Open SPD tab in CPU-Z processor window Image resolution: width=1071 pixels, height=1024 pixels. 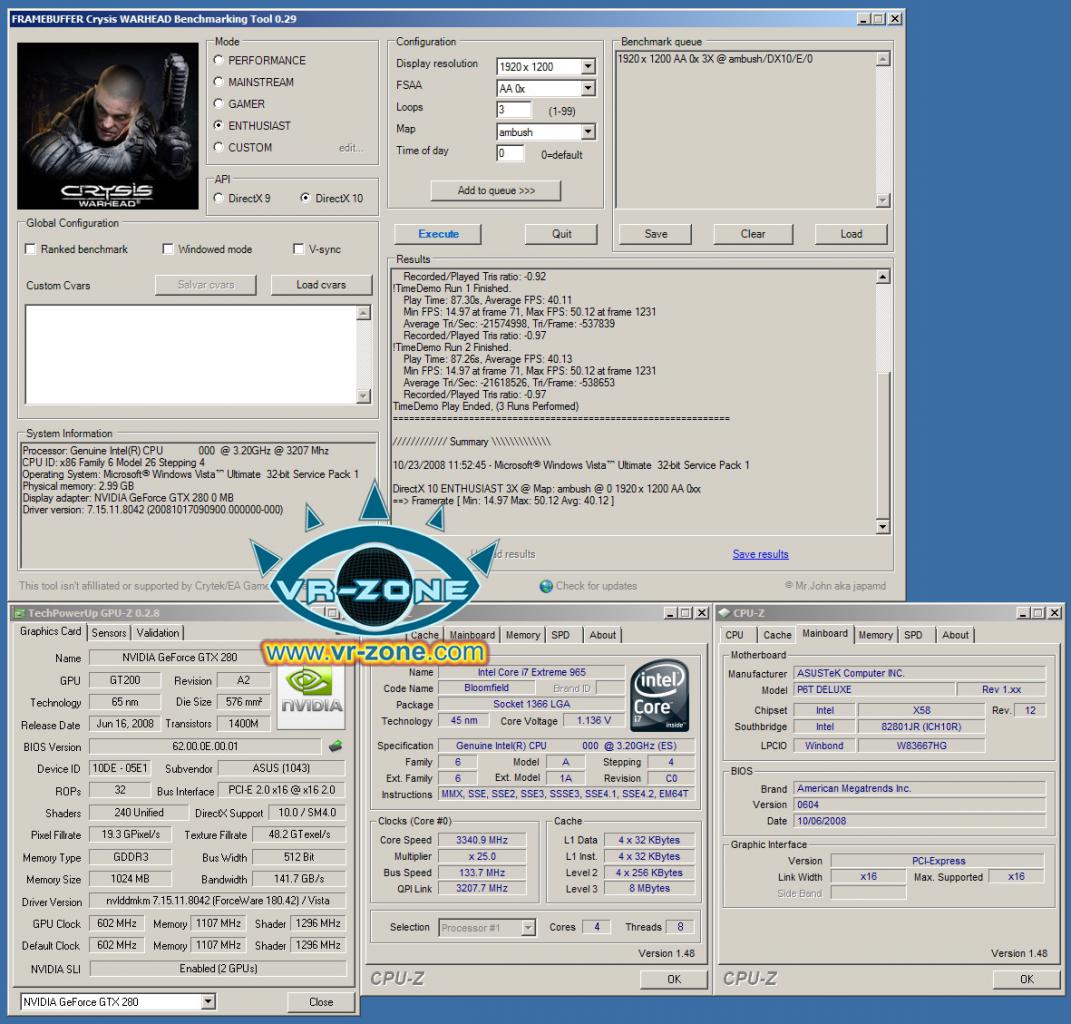560,635
